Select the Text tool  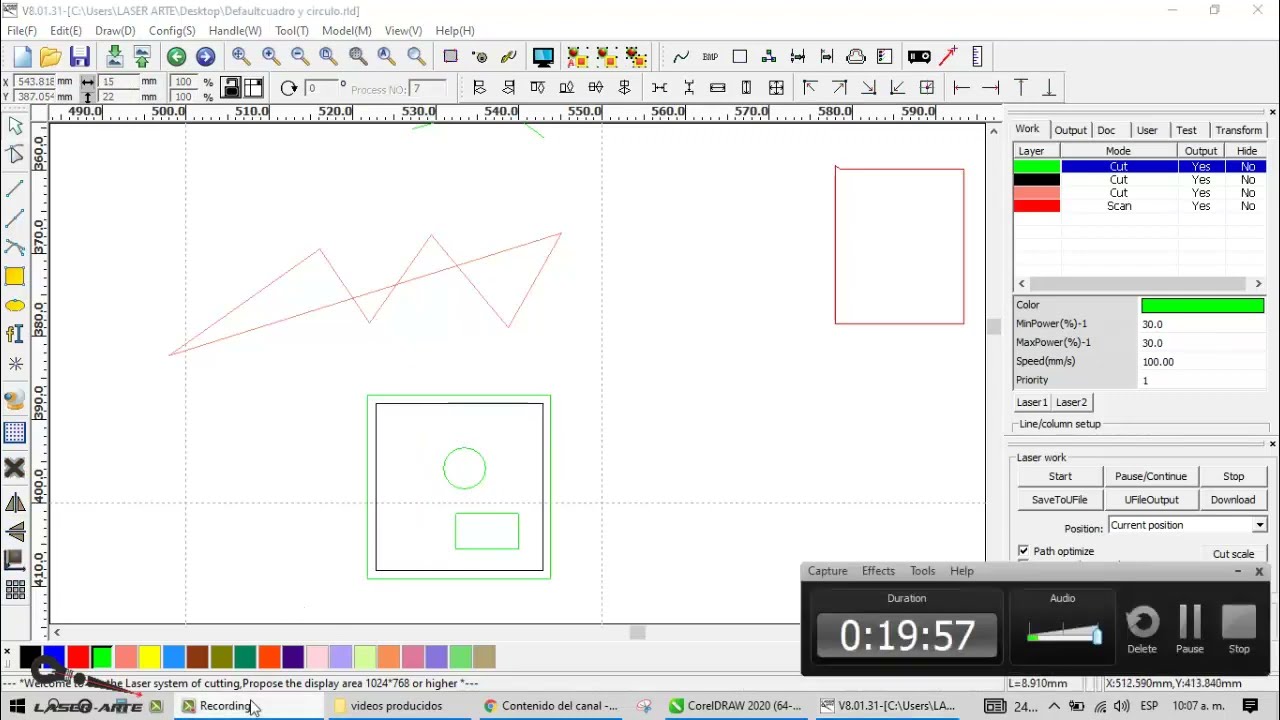pos(15,335)
